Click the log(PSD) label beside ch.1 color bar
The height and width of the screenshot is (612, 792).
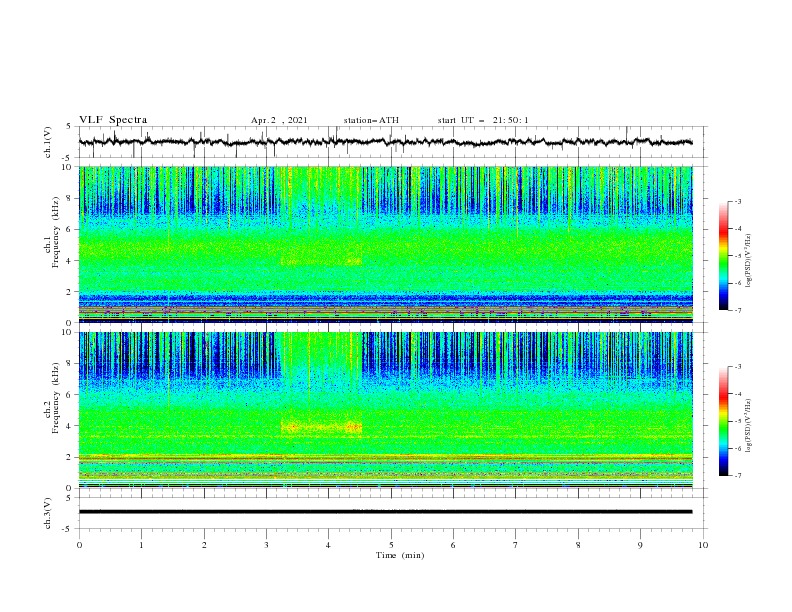(749, 261)
